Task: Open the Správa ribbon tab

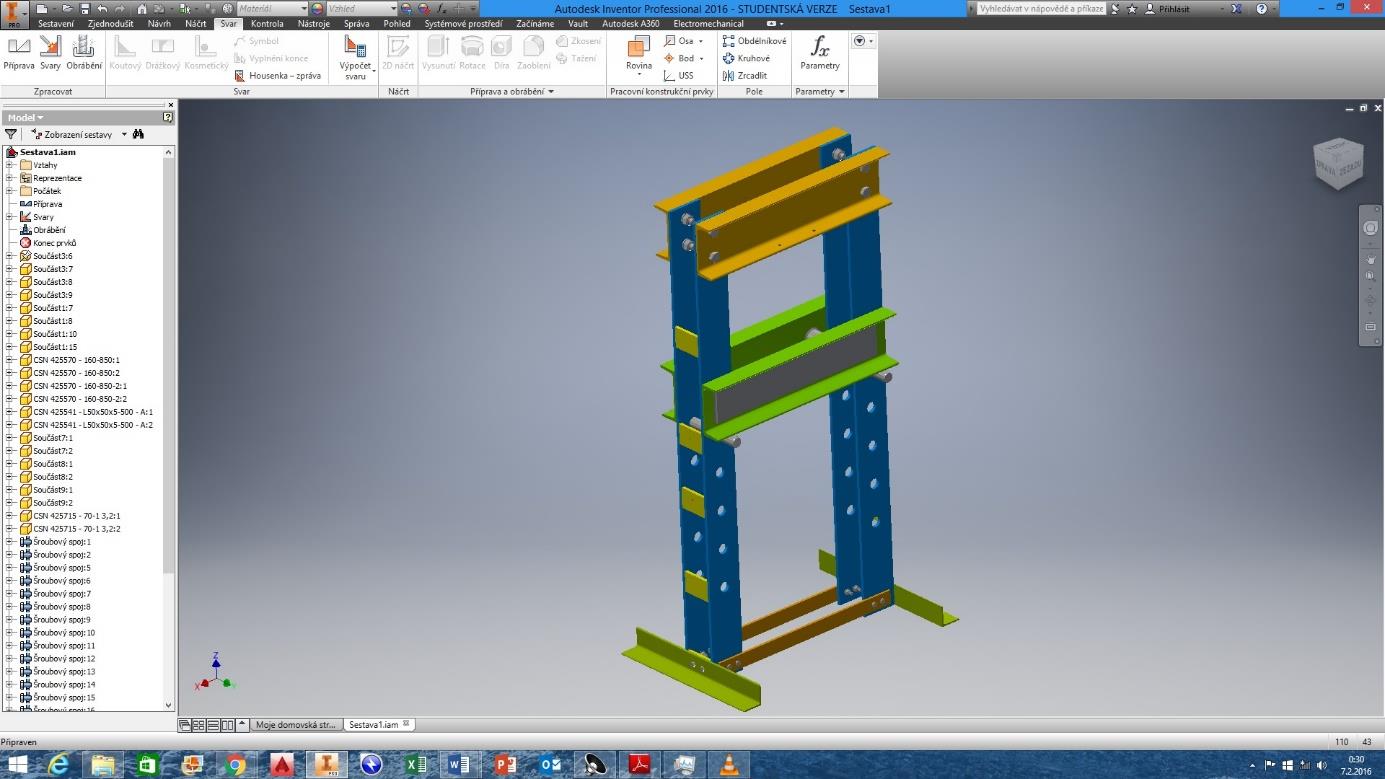Action: (356, 23)
